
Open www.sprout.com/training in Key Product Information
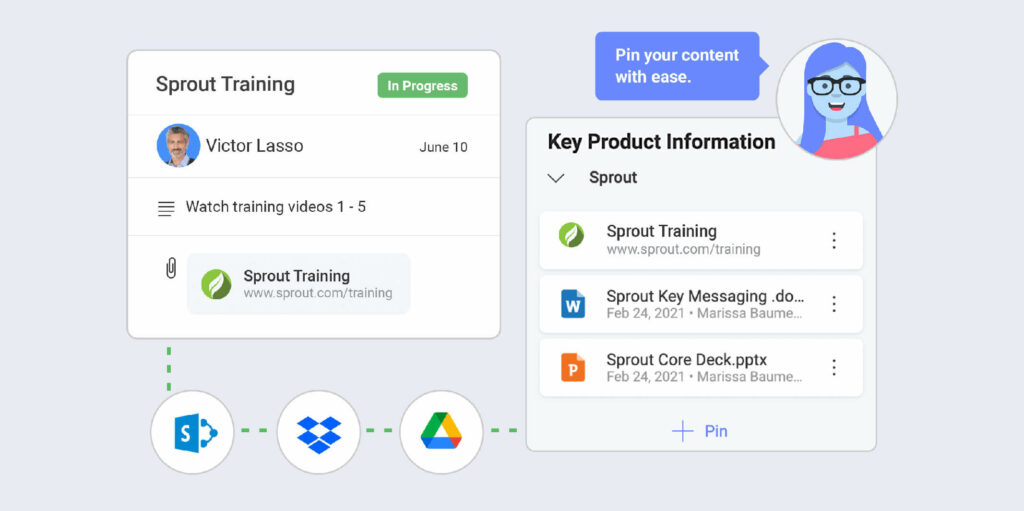tap(683, 249)
